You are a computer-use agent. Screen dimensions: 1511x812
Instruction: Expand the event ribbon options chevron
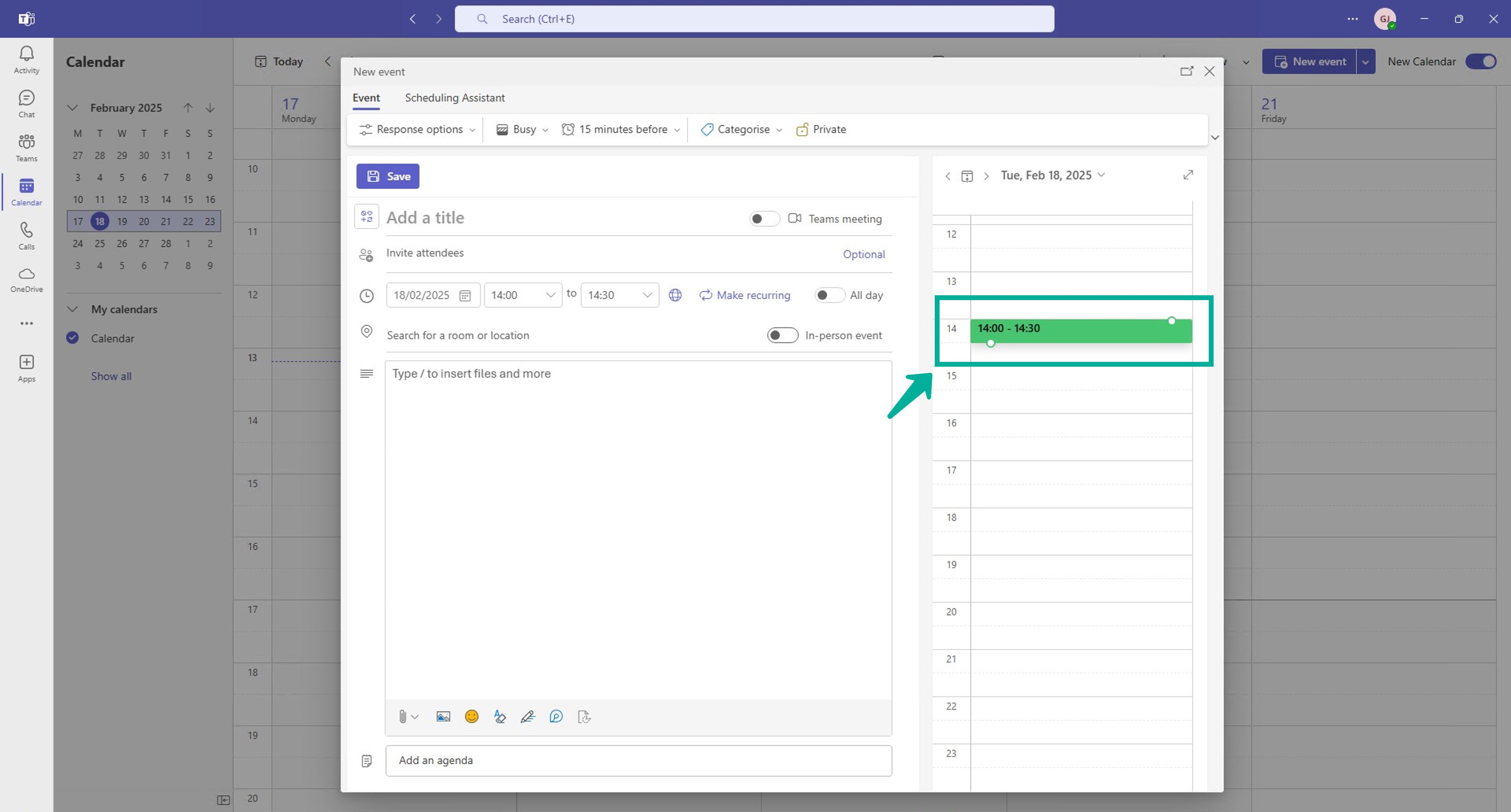pyautogui.click(x=1215, y=137)
